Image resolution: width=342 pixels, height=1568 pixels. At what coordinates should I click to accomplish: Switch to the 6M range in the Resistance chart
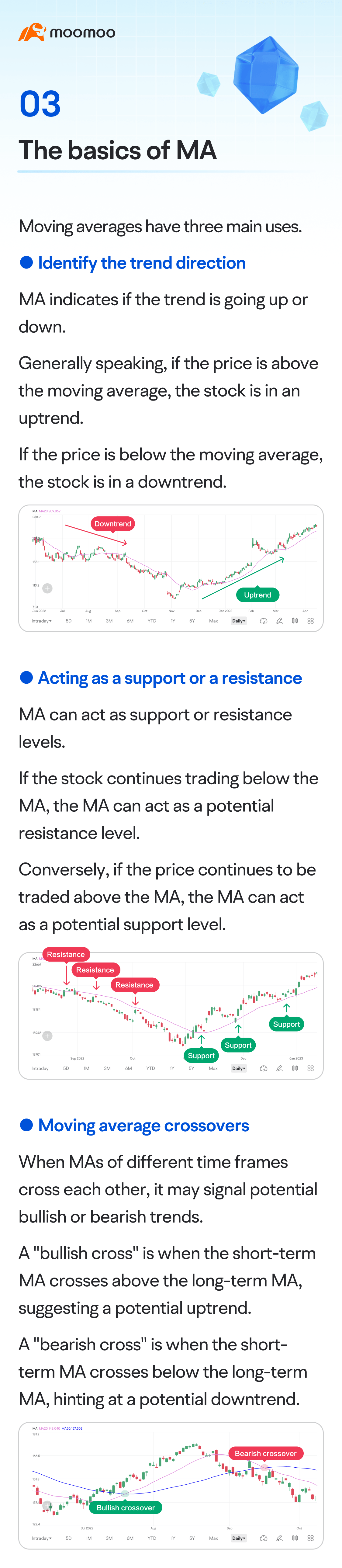tap(128, 1068)
